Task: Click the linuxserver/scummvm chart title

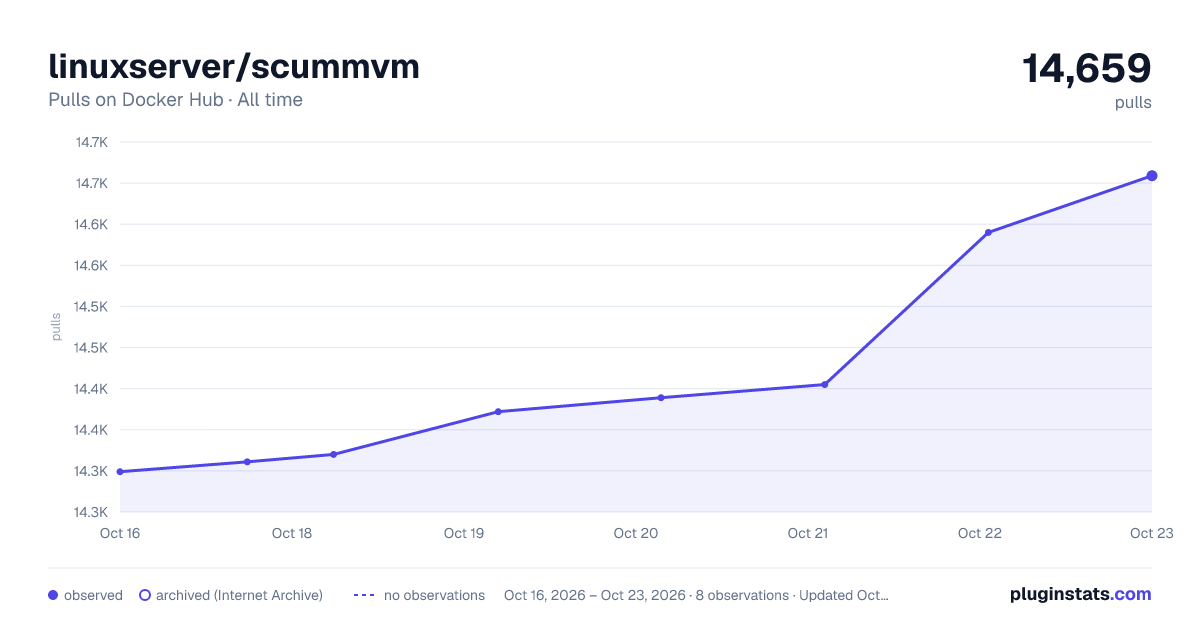Action: pyautogui.click(x=234, y=66)
